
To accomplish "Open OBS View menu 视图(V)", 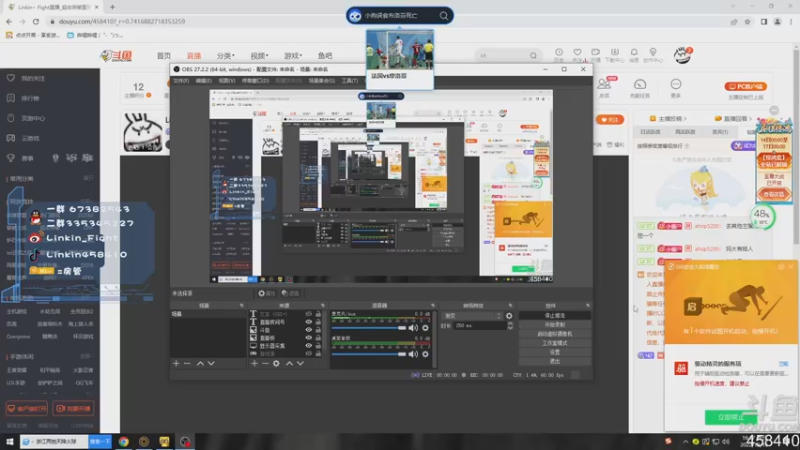I will pyautogui.click(x=227, y=81).
